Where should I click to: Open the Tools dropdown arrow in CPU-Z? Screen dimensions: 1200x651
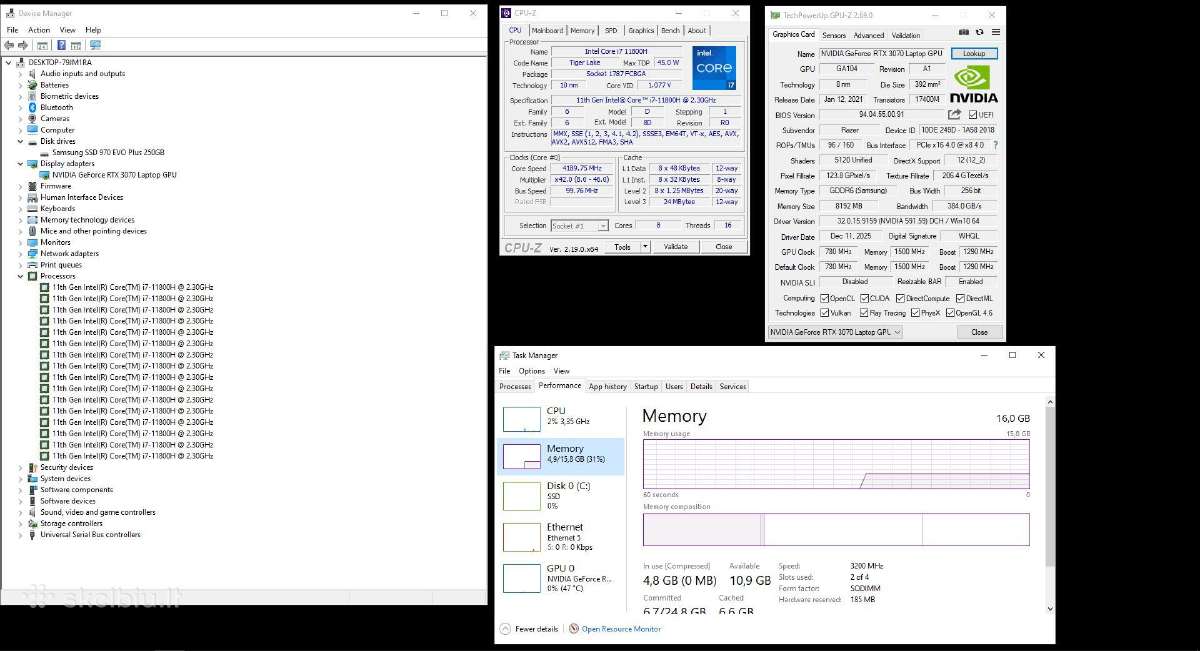[x=645, y=246]
